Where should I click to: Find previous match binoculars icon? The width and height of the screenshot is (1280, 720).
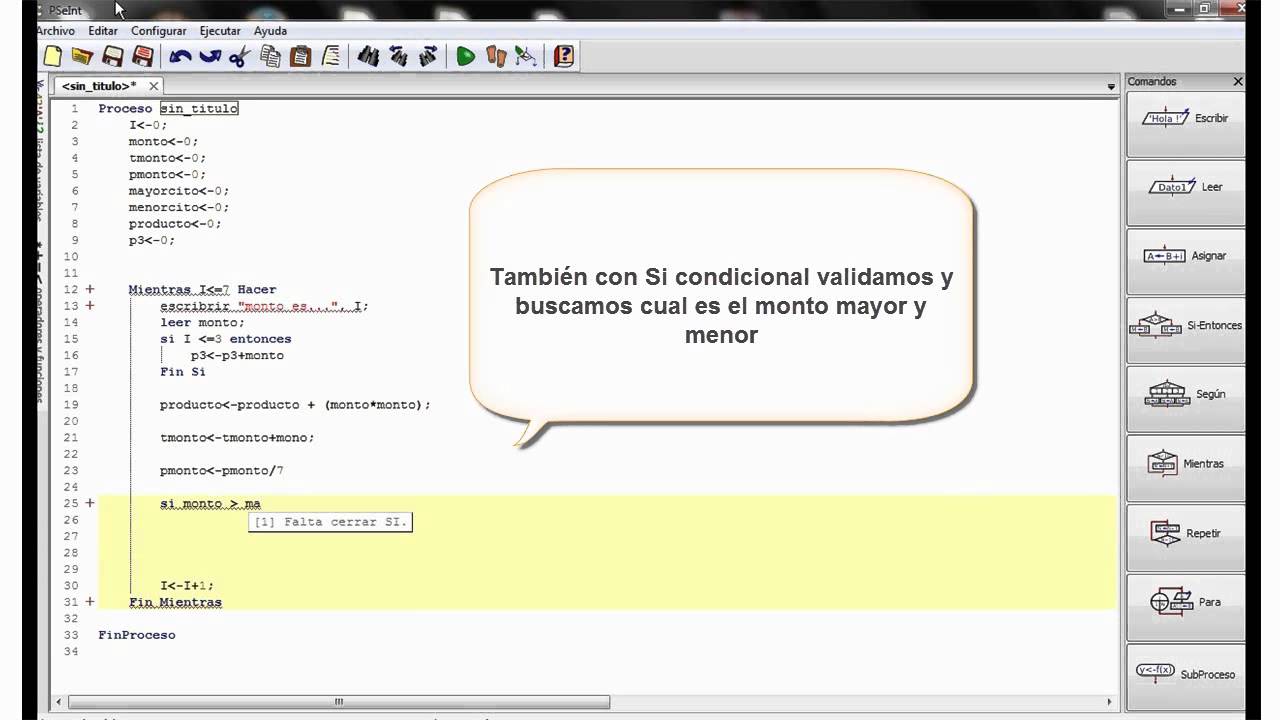click(x=398, y=56)
